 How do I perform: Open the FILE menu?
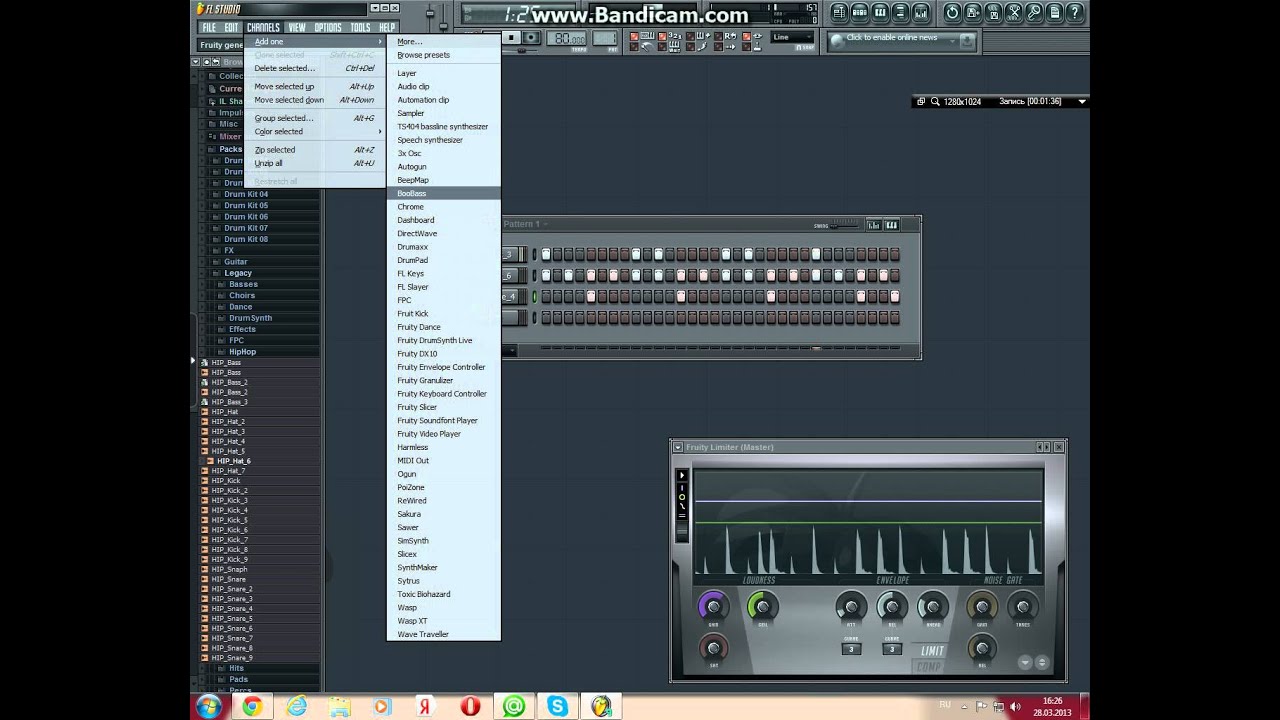tap(208, 27)
